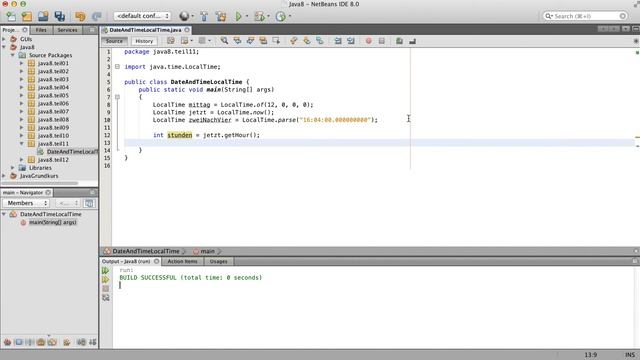The height and width of the screenshot is (360, 640).
Task: Switch to the Action Items tab
Action: pyautogui.click(x=182, y=261)
